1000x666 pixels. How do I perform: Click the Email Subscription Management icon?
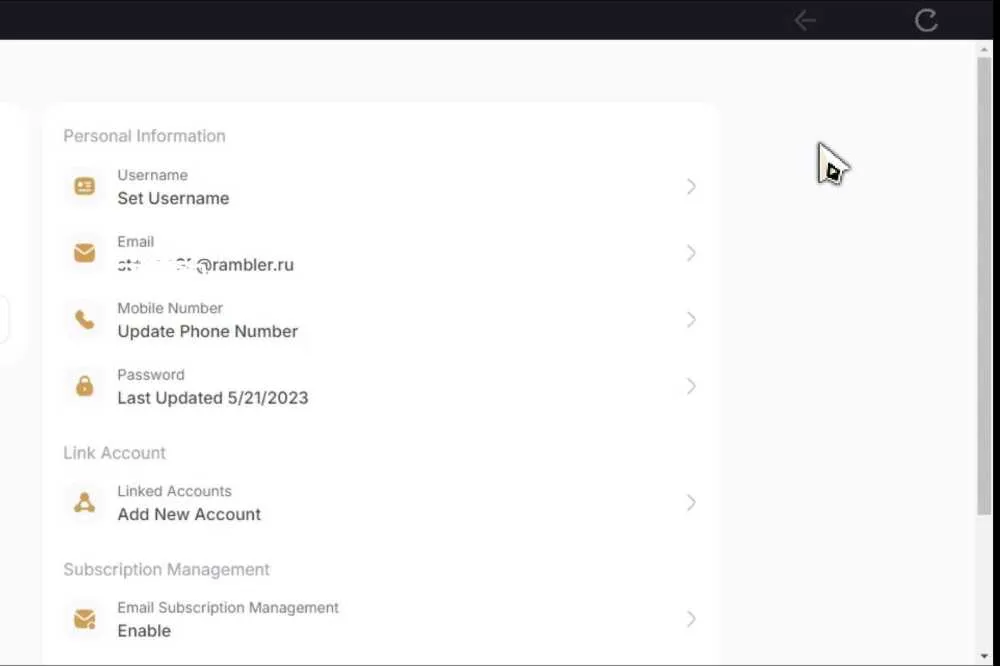coord(84,619)
